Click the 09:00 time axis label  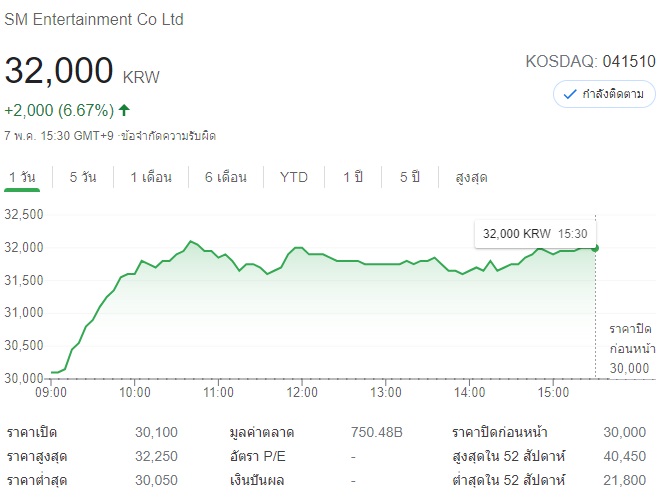coord(51,392)
